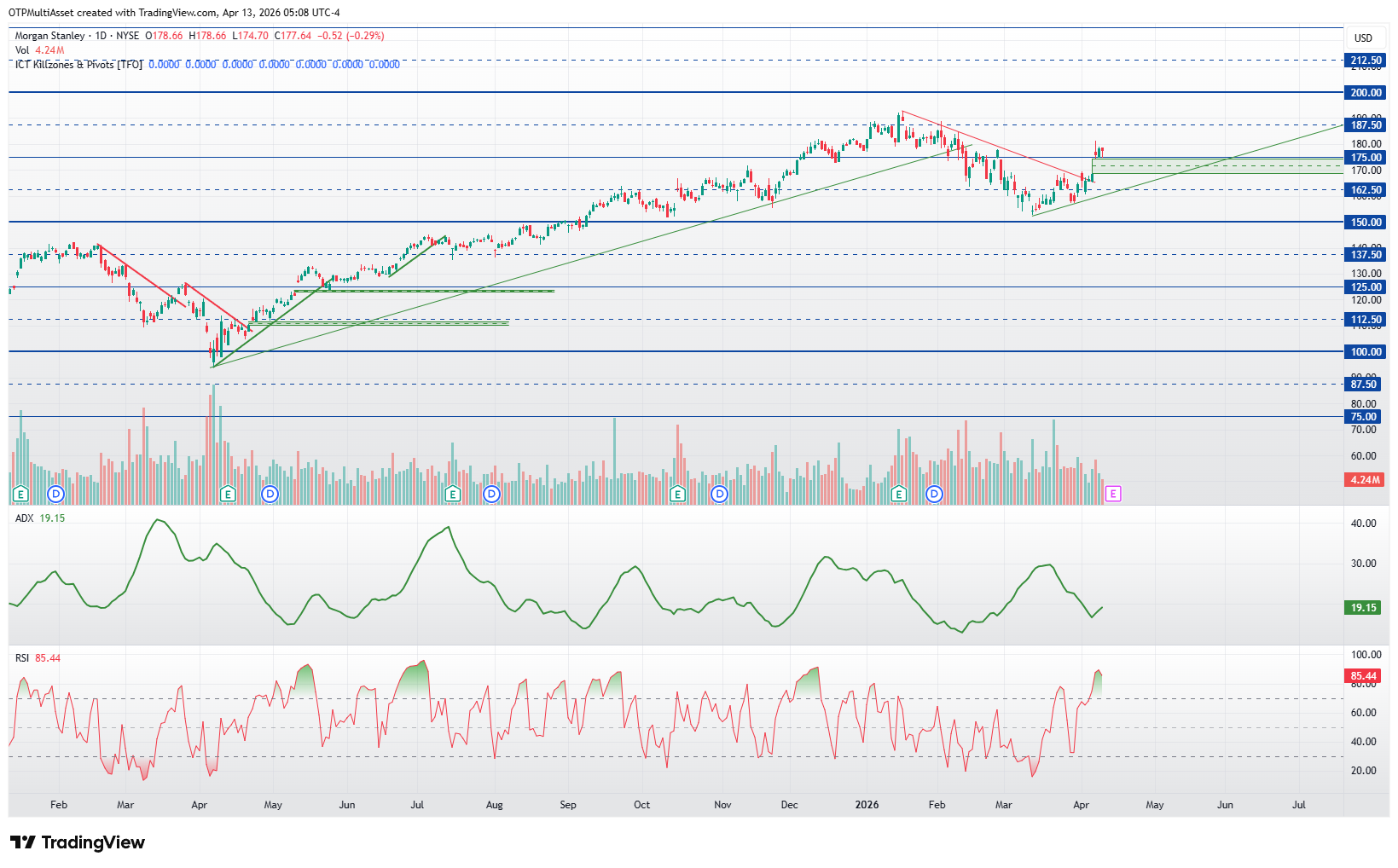This screenshot has height=868, width=1398.
Task: Click the 87.50 price level label
Action: (1363, 385)
